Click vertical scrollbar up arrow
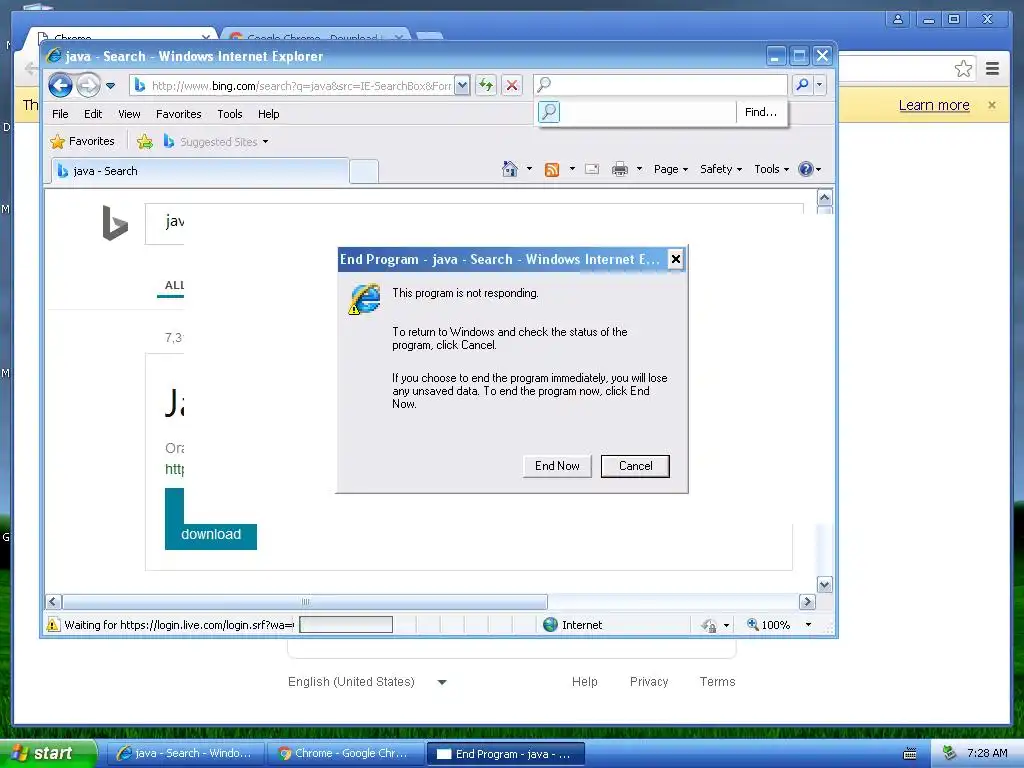This screenshot has height=768, width=1024. click(x=825, y=197)
